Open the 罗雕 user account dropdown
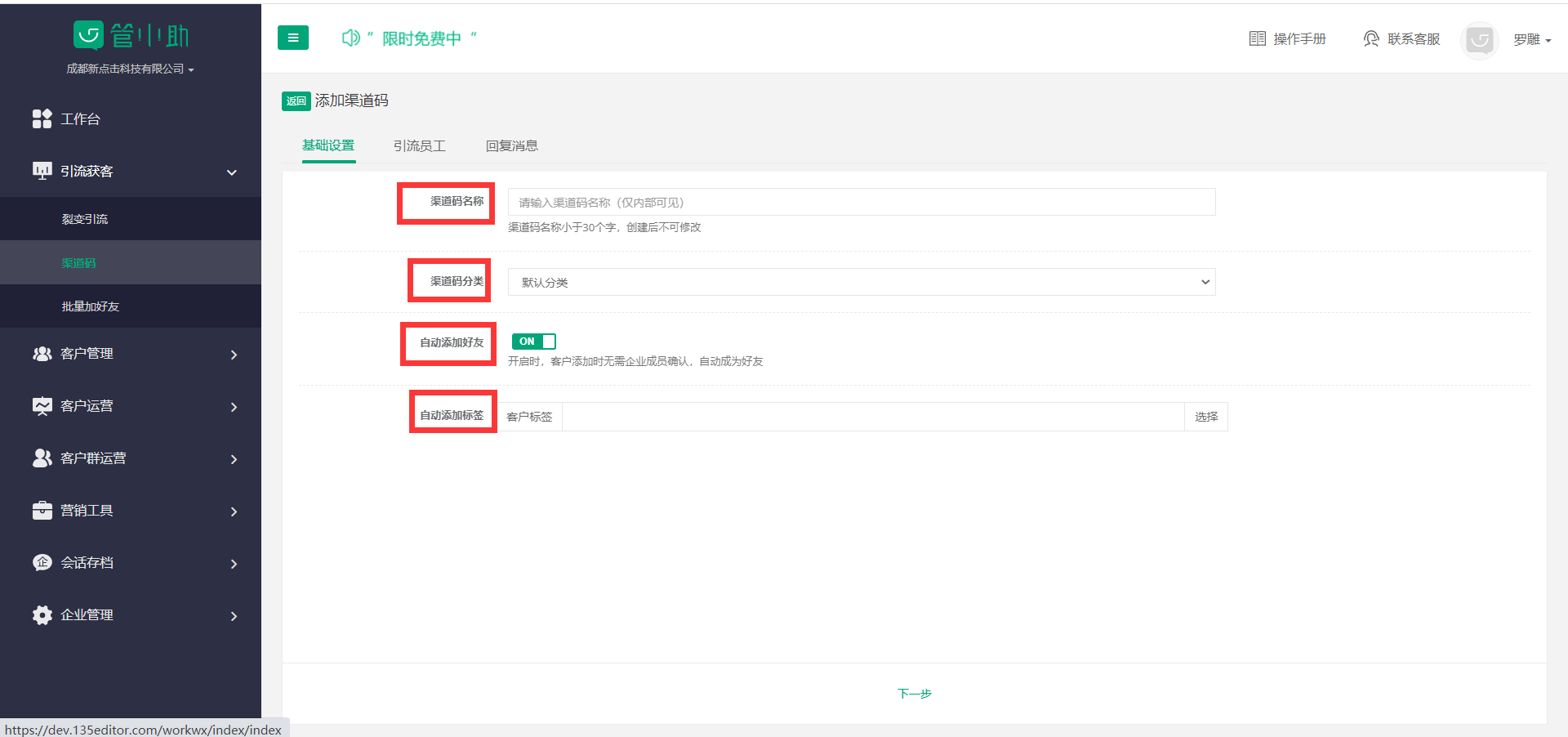Viewport: 1568px width, 737px height. (1532, 39)
